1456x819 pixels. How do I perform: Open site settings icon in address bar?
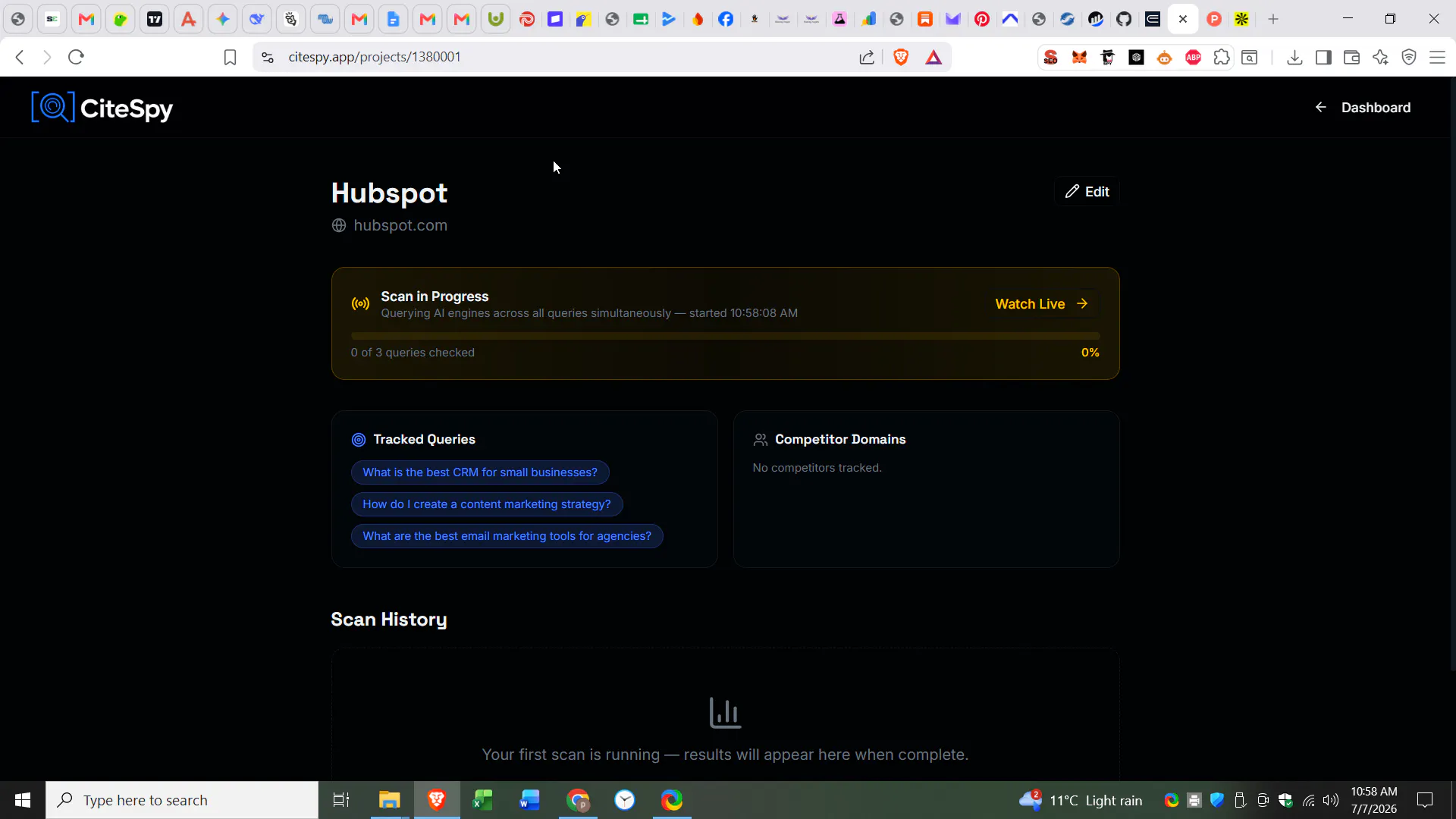[267, 58]
